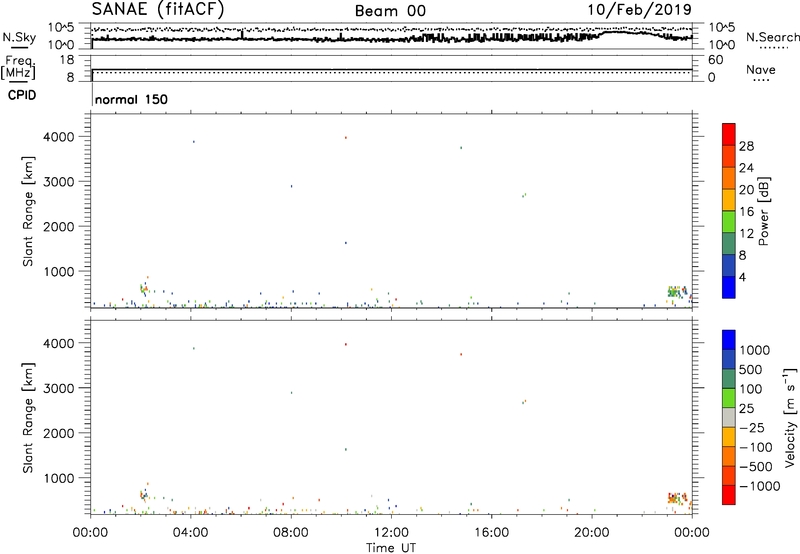The width and height of the screenshot is (800, 554).
Task: Click the '4000' tick on power panel
Action: pyautogui.click(x=57, y=137)
